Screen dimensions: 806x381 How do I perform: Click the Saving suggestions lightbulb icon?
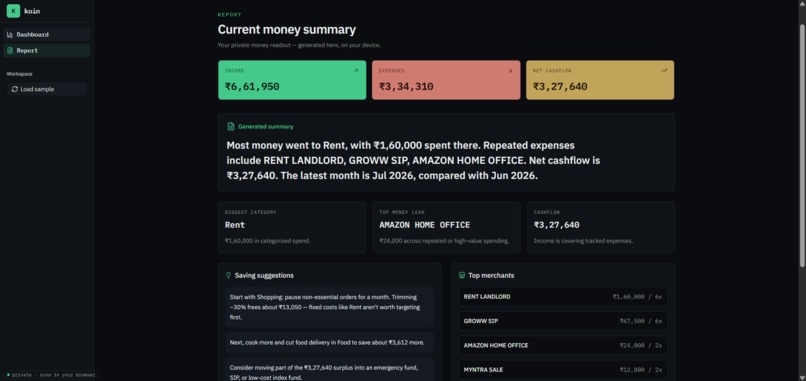point(228,276)
